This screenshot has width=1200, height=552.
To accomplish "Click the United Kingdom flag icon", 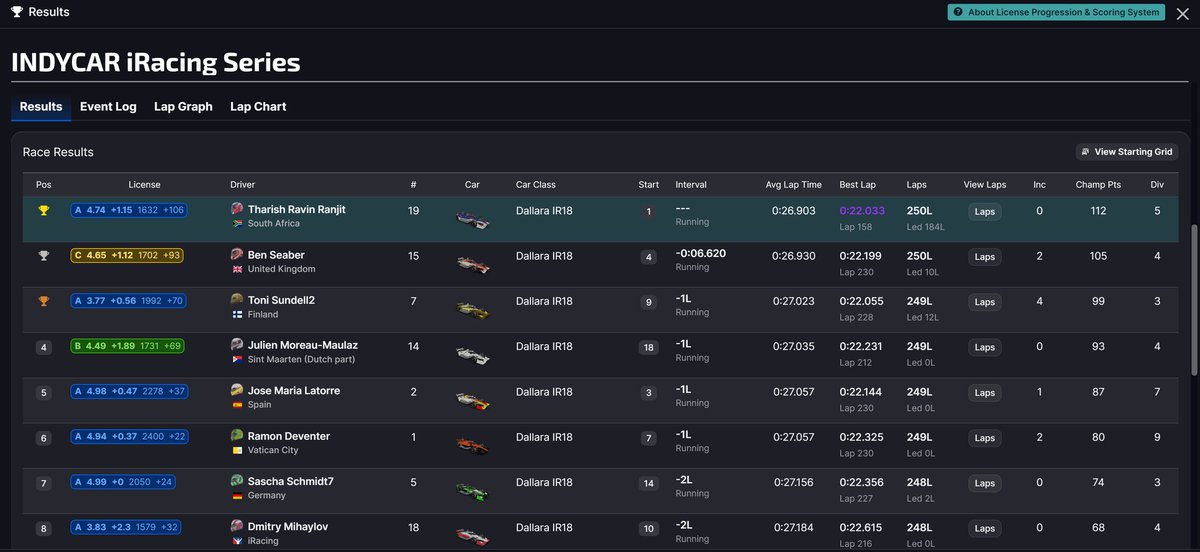I will [237, 269].
